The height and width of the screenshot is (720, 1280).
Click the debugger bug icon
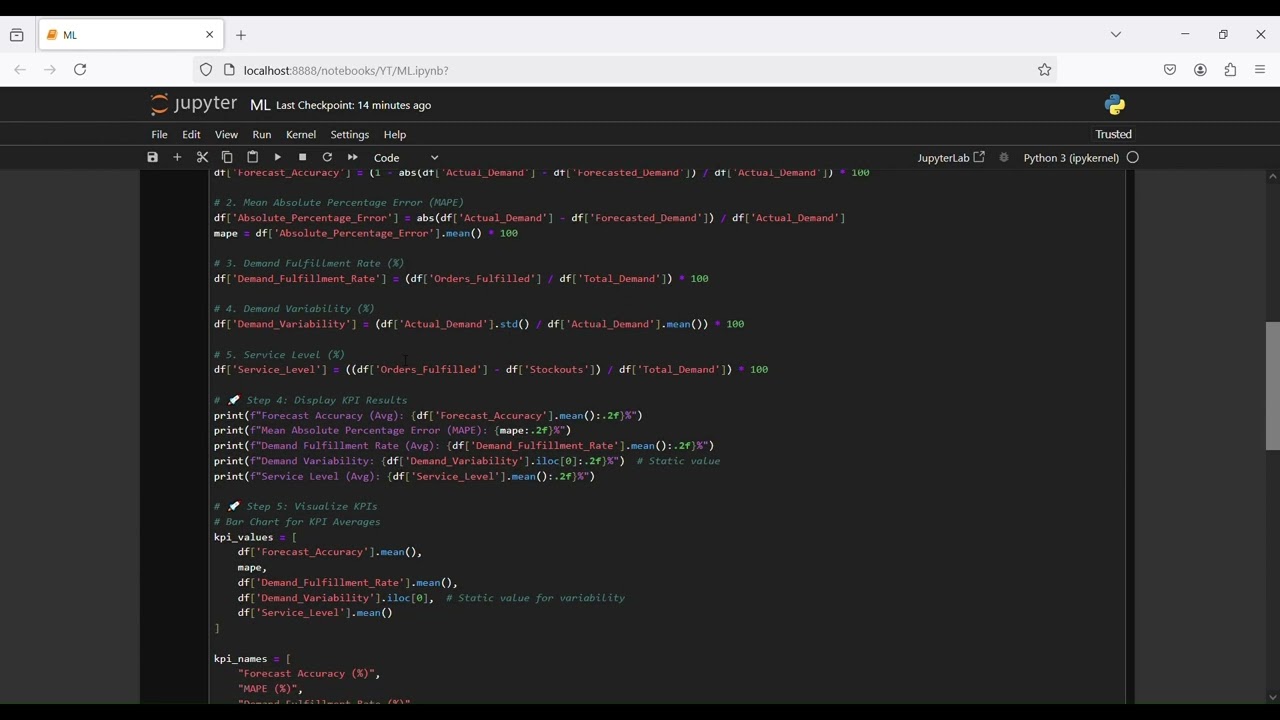tap(1004, 158)
